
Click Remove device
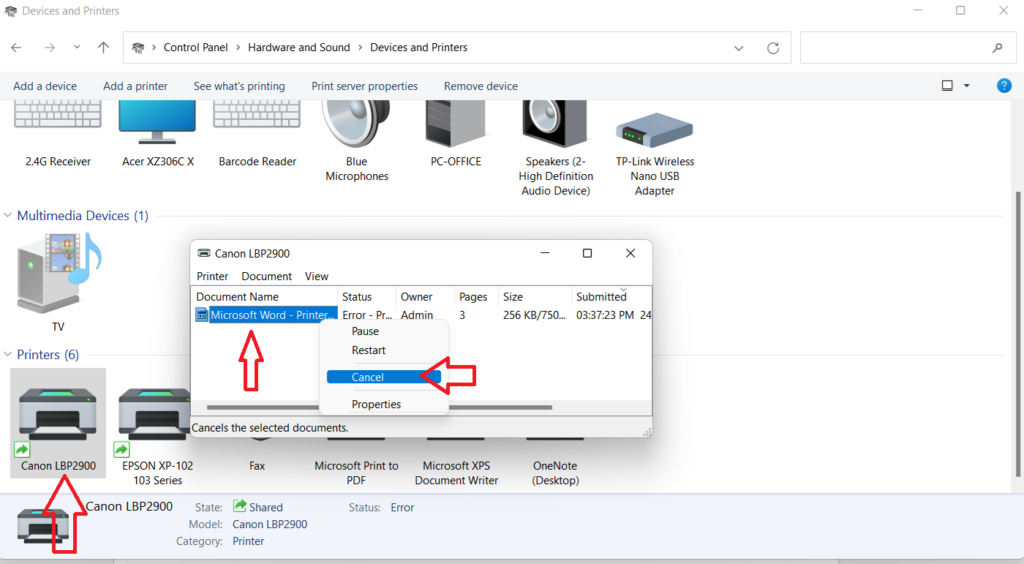point(481,86)
